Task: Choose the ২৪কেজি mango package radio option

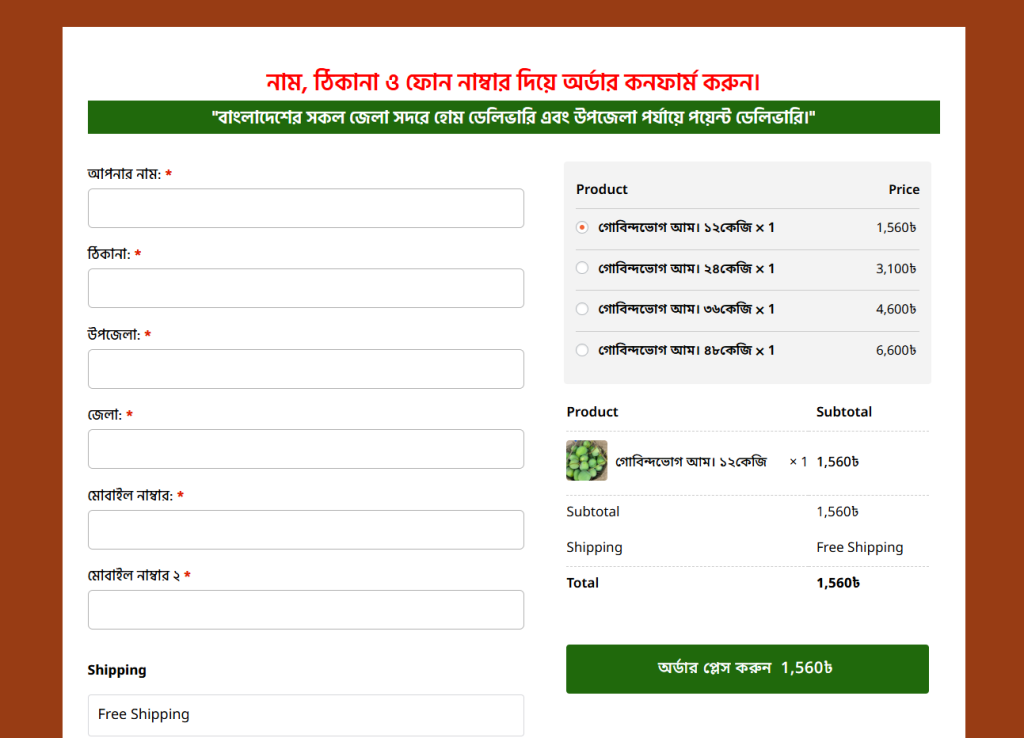Action: [x=582, y=269]
